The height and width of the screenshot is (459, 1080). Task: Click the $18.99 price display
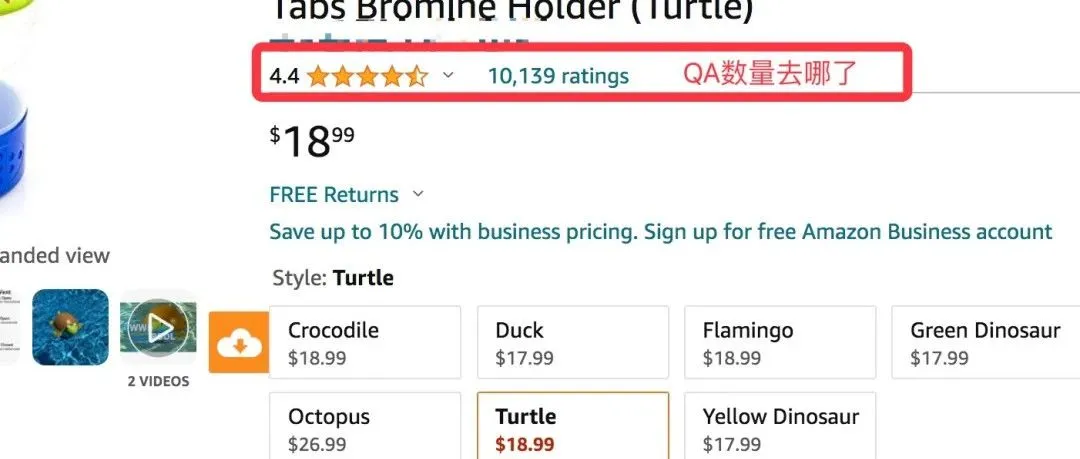312,142
